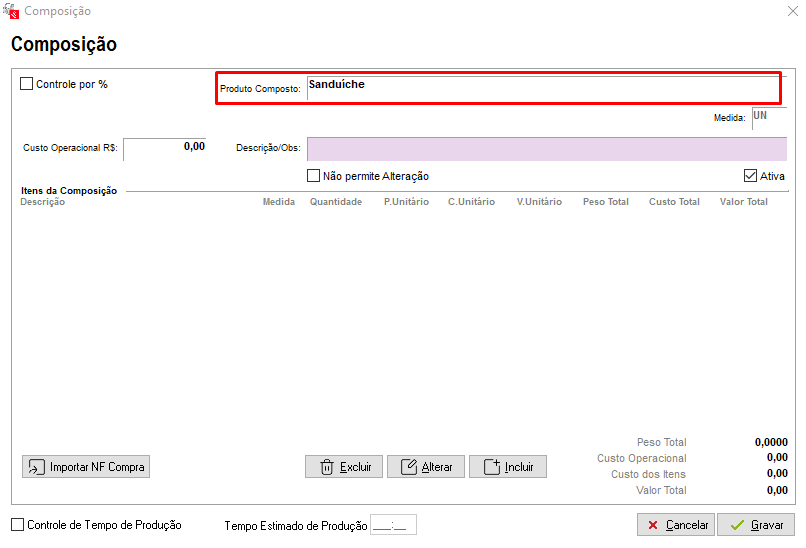Image resolution: width=806 pixels, height=548 pixels.
Task: Click the trash icon on Excluir
Action: [x=327, y=467]
